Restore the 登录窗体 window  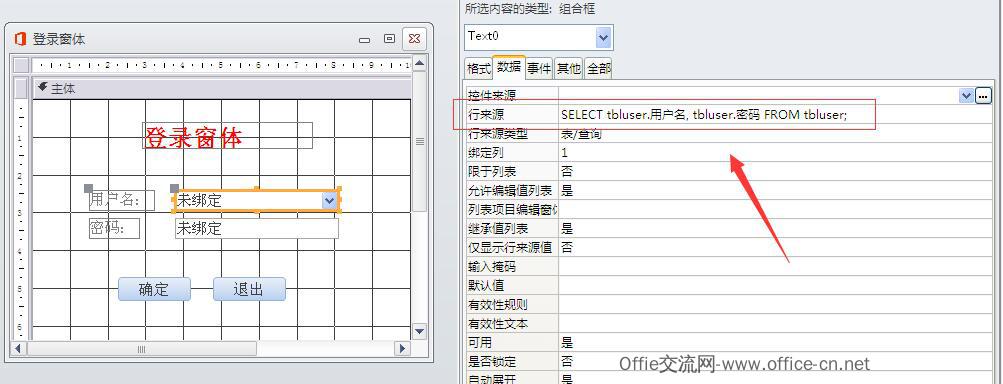[x=389, y=39]
